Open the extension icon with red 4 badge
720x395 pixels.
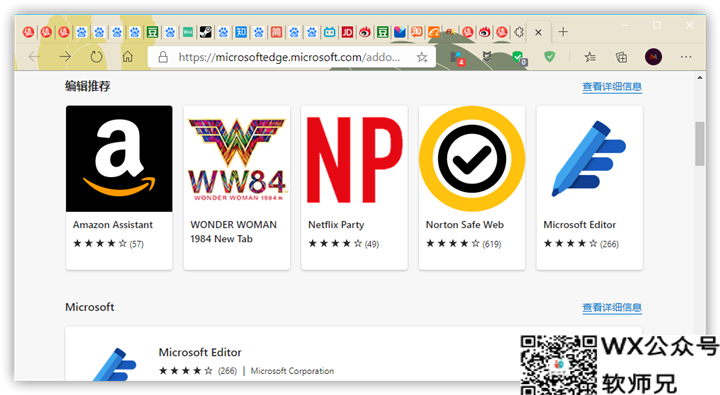(x=457, y=58)
